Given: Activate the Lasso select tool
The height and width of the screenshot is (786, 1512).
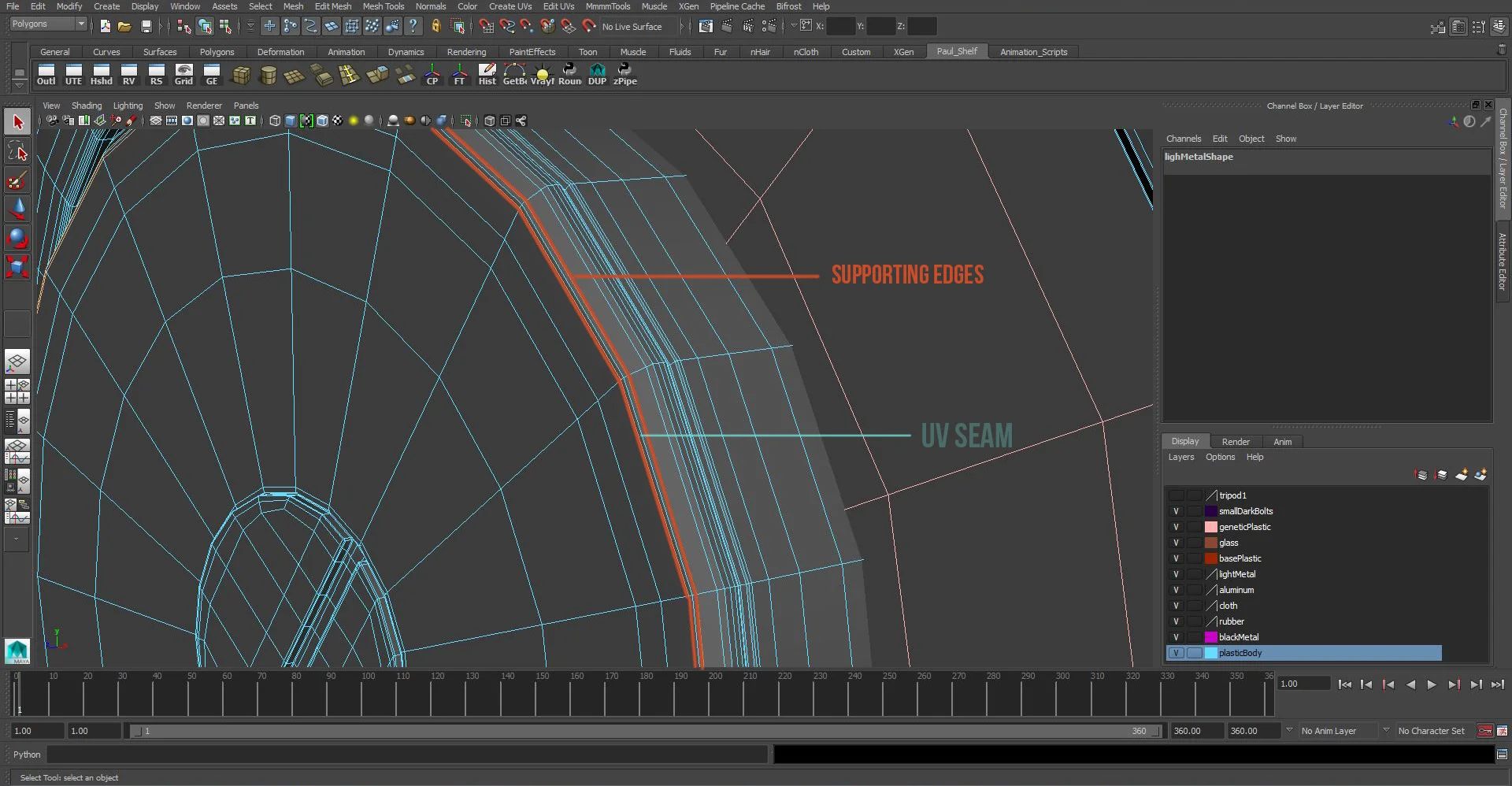Looking at the screenshot, I should pyautogui.click(x=17, y=151).
